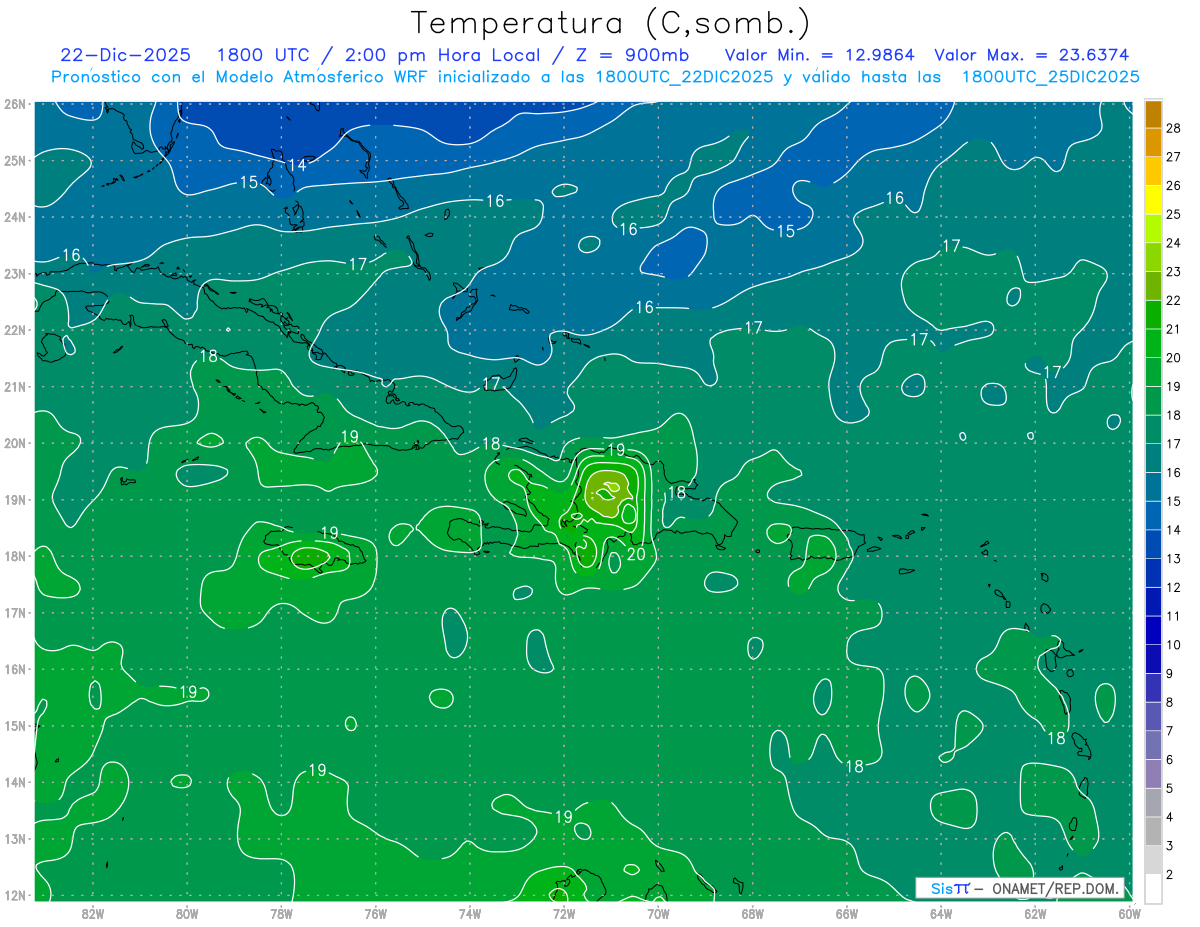Click "2:00 pm Hora Local" text
This screenshot has width=1200, height=927.
(445, 55)
